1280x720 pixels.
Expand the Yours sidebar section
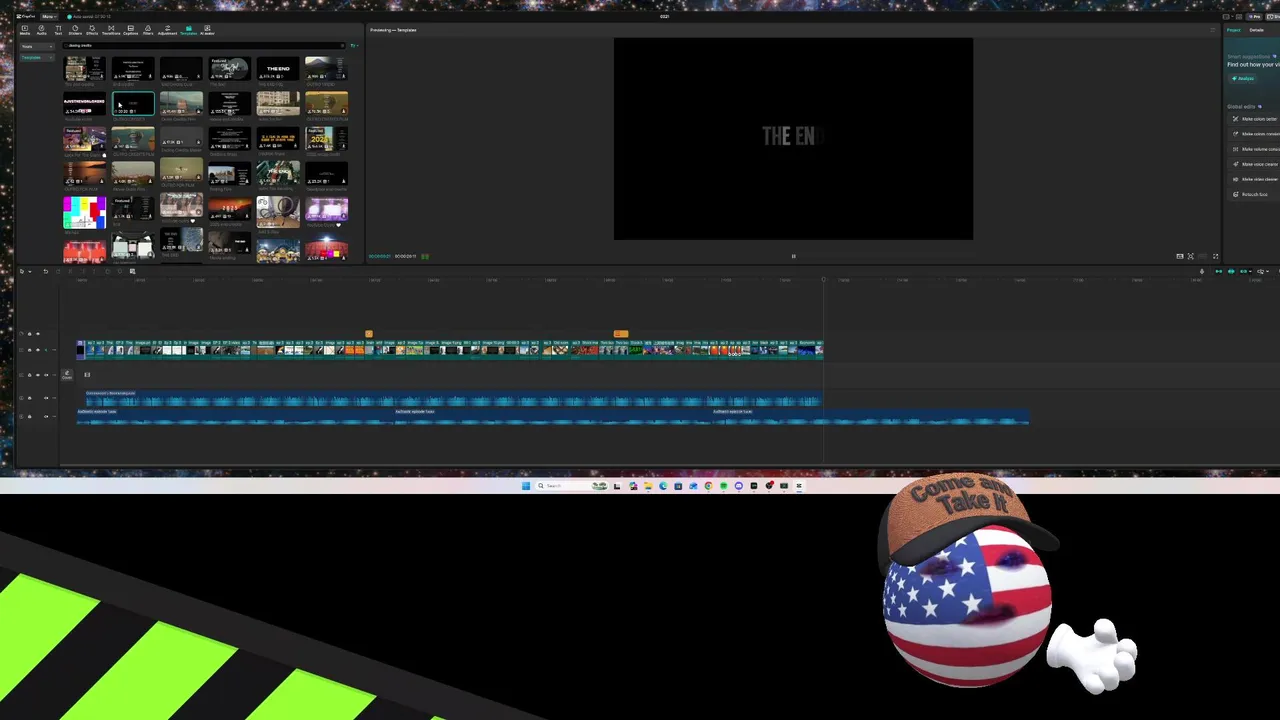tap(37, 46)
